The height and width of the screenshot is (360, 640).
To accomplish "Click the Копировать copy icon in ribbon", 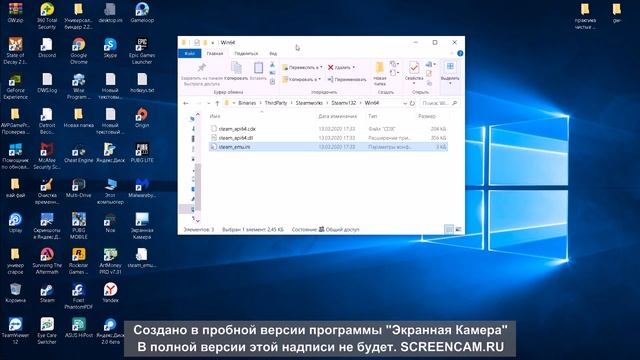I will pyautogui.click(x=236, y=67).
